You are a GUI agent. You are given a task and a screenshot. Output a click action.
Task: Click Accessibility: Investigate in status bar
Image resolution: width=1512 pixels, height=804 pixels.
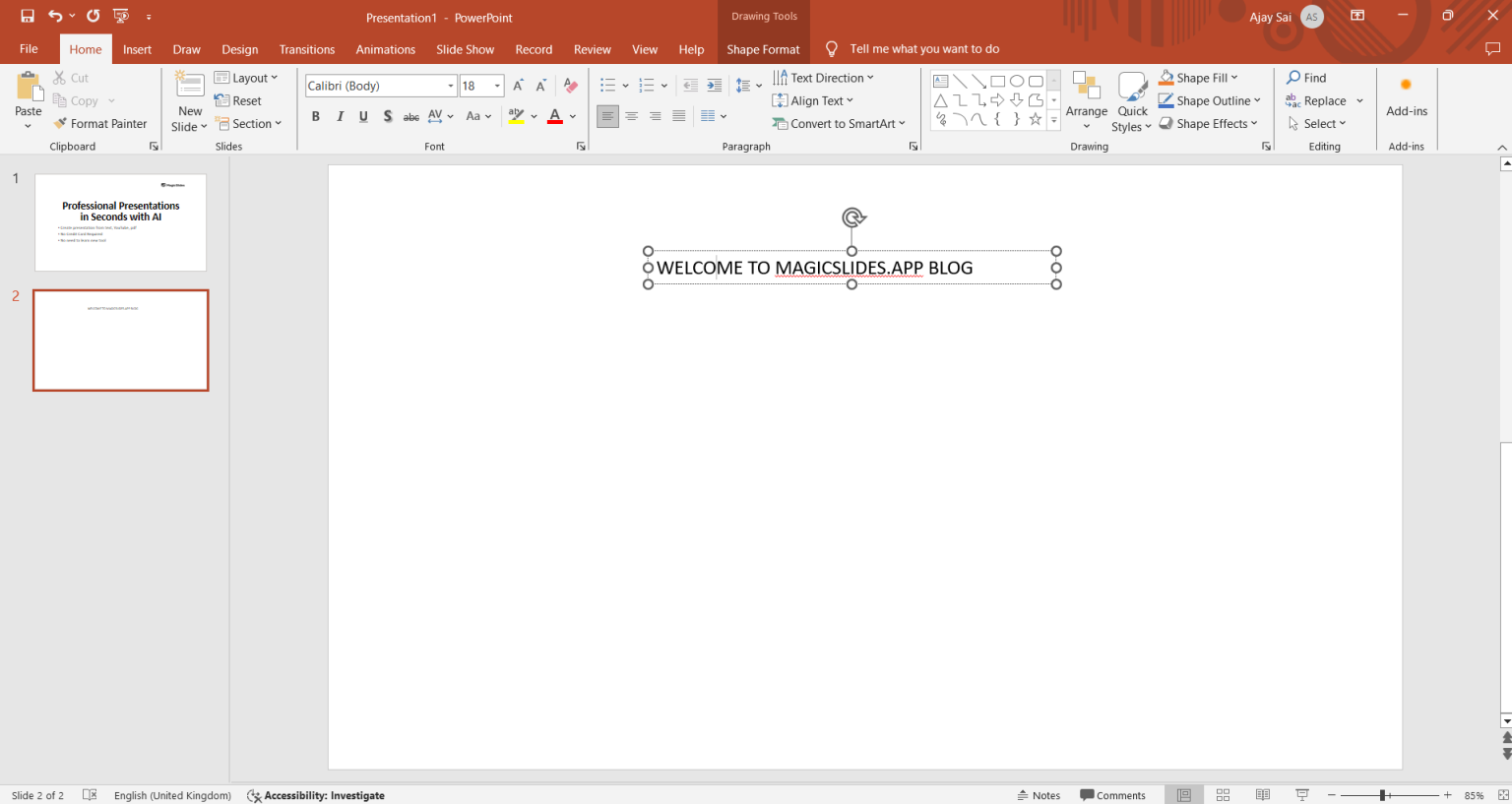click(x=316, y=795)
